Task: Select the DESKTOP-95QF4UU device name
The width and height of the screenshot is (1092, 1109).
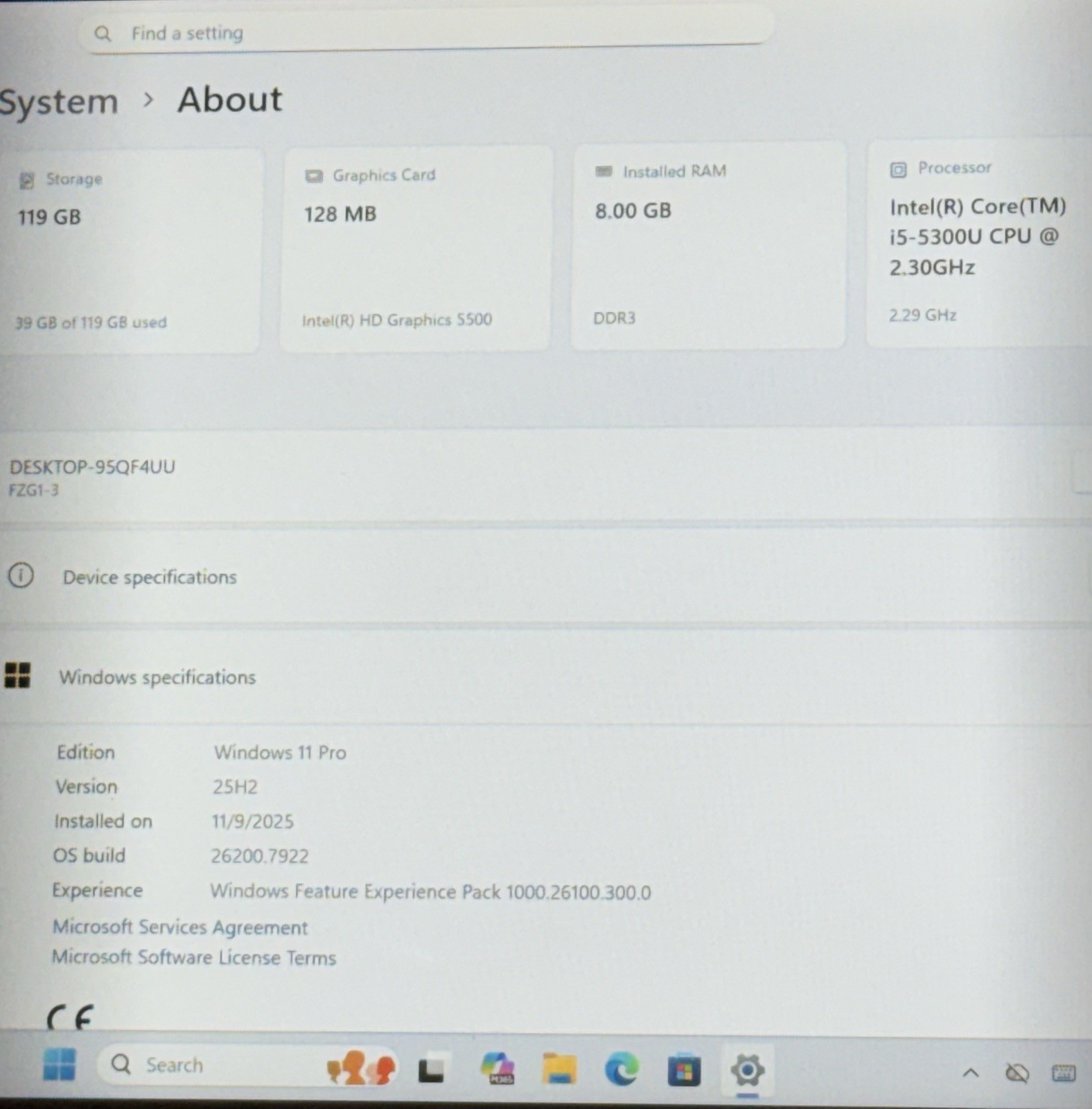Action: pos(92,466)
